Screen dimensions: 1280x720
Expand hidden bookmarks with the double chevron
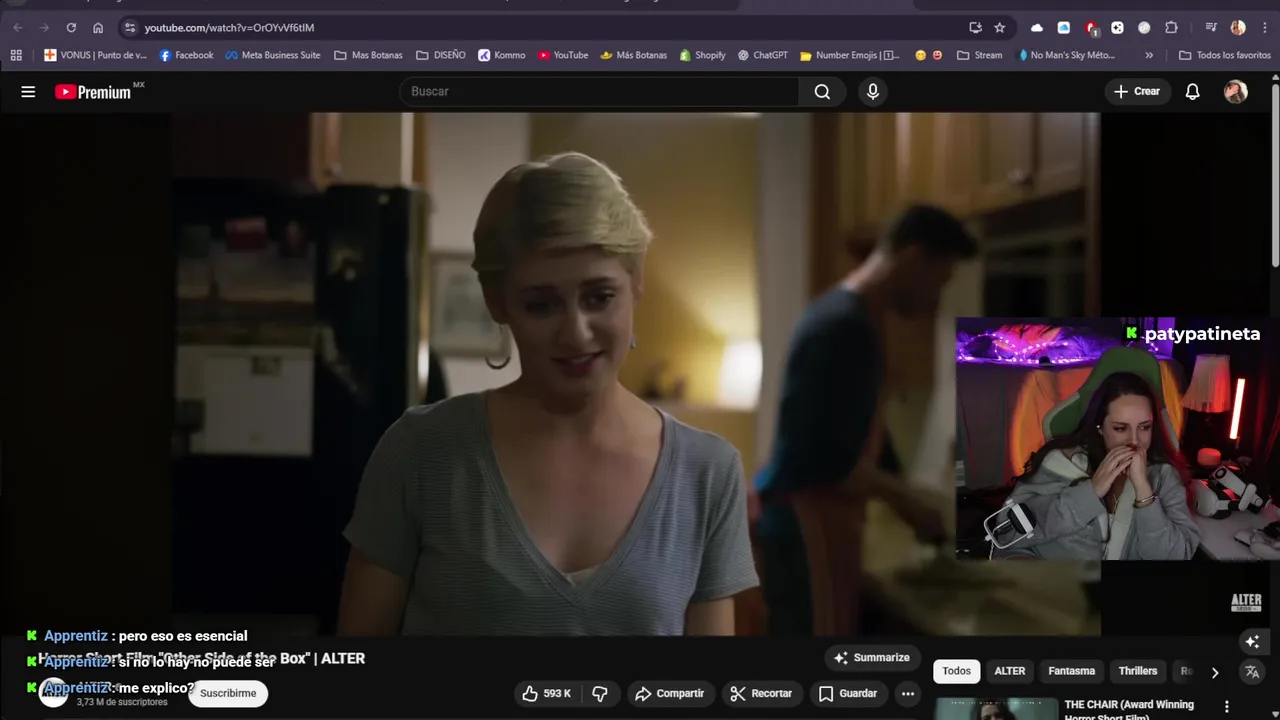1149,55
